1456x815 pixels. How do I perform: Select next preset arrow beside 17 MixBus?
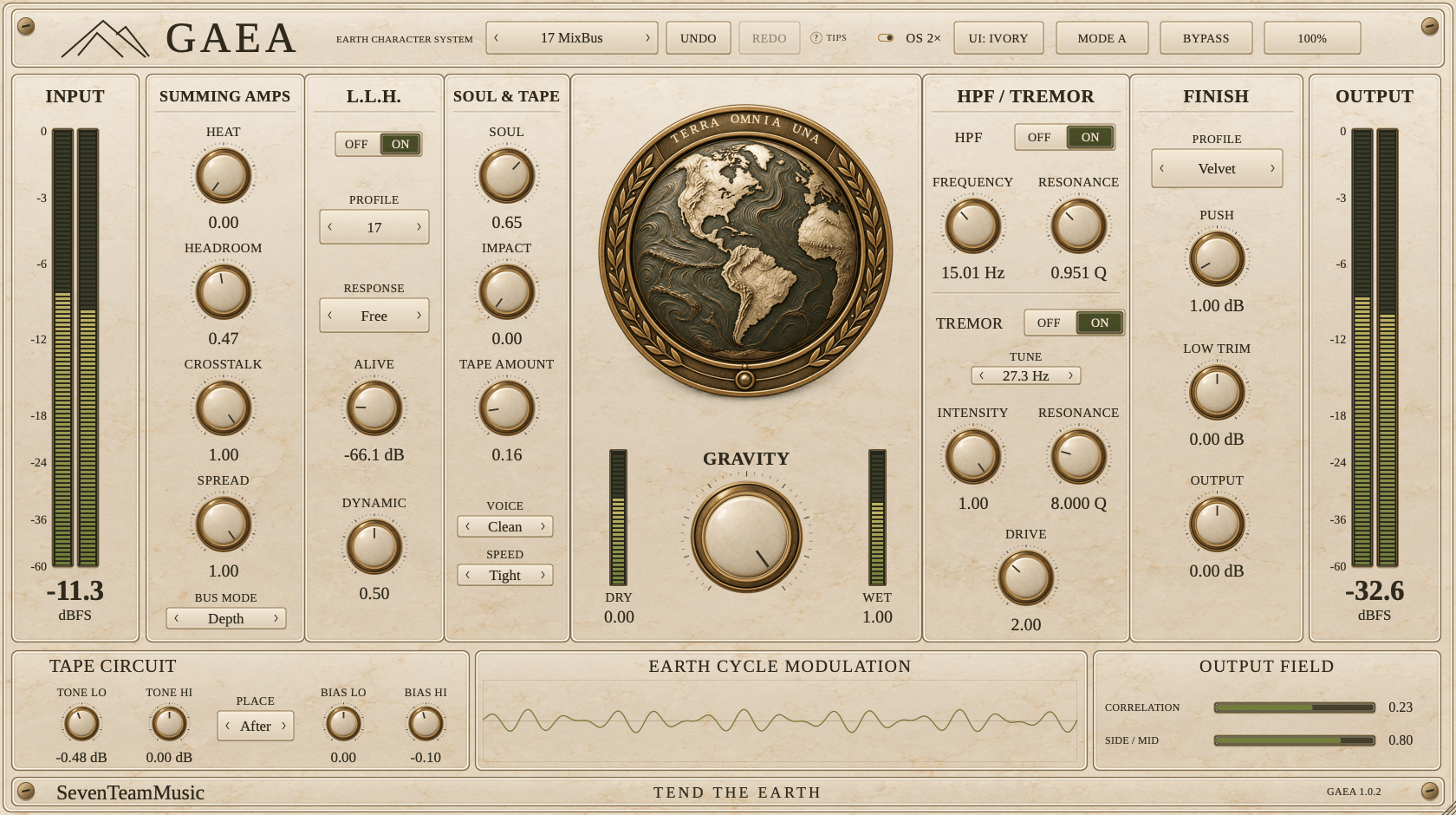(x=647, y=38)
